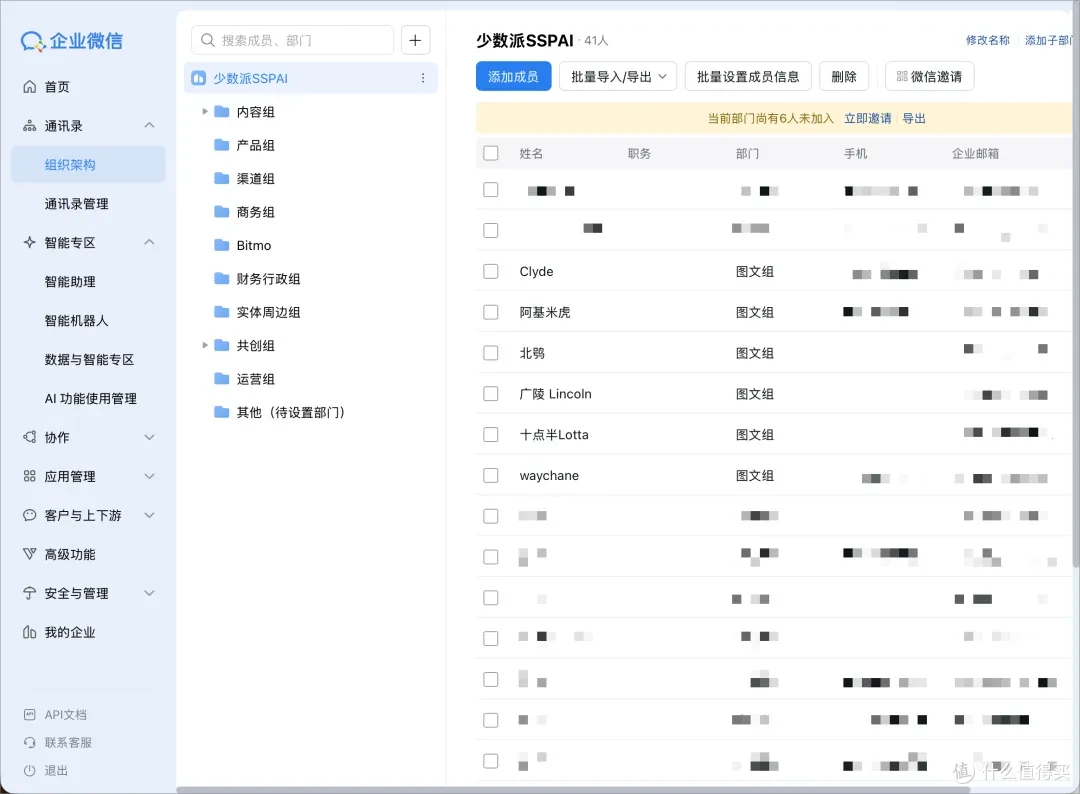The height and width of the screenshot is (794, 1080).
Task: Click the API文档 icon
Action: tap(30, 715)
